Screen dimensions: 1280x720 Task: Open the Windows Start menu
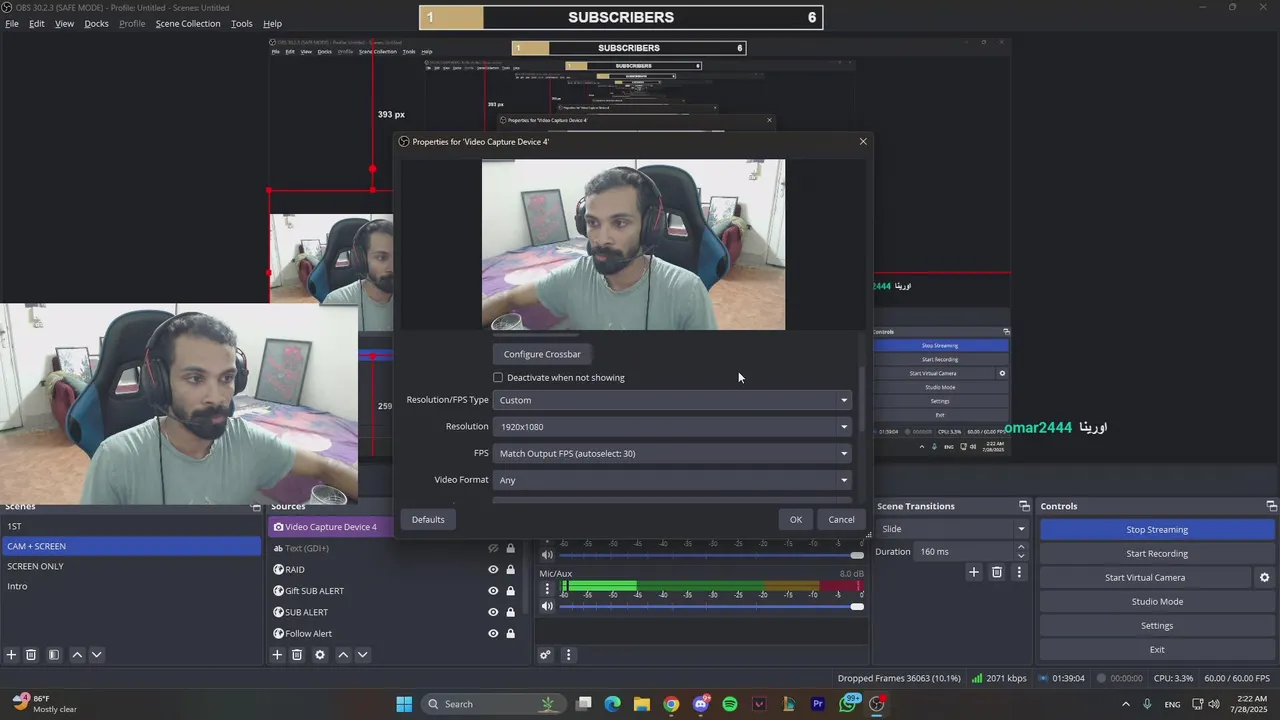coord(404,704)
